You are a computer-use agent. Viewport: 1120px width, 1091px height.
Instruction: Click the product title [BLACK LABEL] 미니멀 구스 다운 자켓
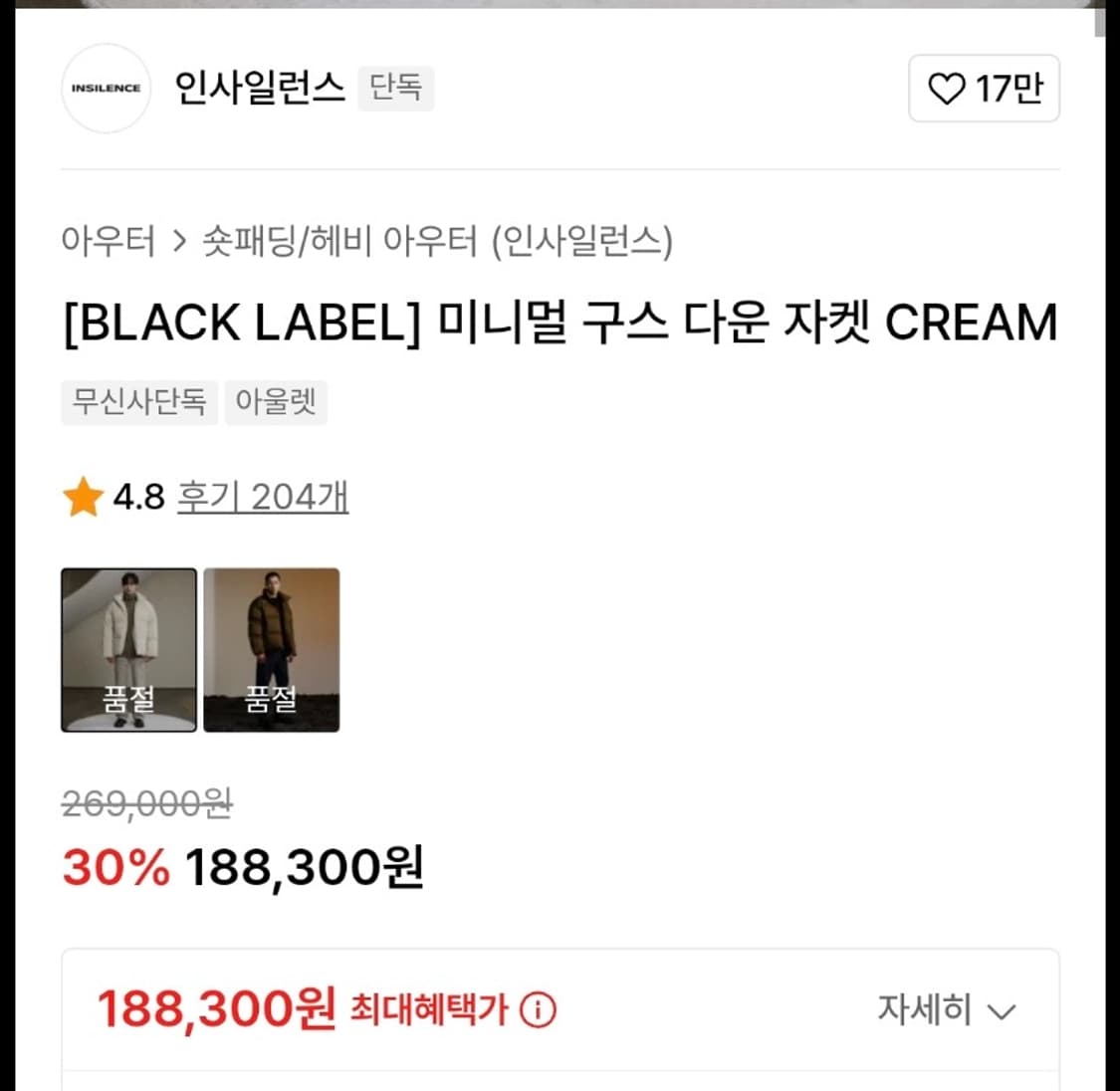(x=558, y=322)
